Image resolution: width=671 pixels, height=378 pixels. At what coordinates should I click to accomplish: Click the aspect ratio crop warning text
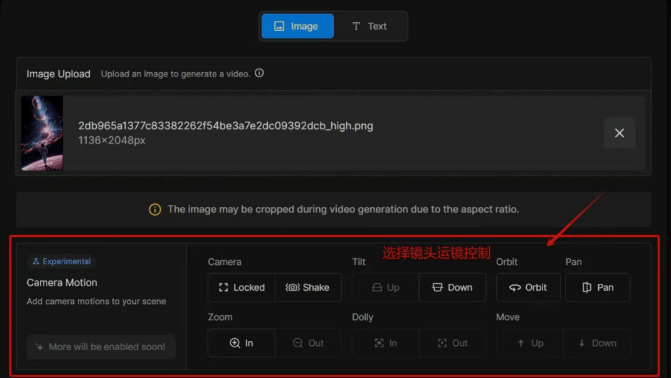343,209
